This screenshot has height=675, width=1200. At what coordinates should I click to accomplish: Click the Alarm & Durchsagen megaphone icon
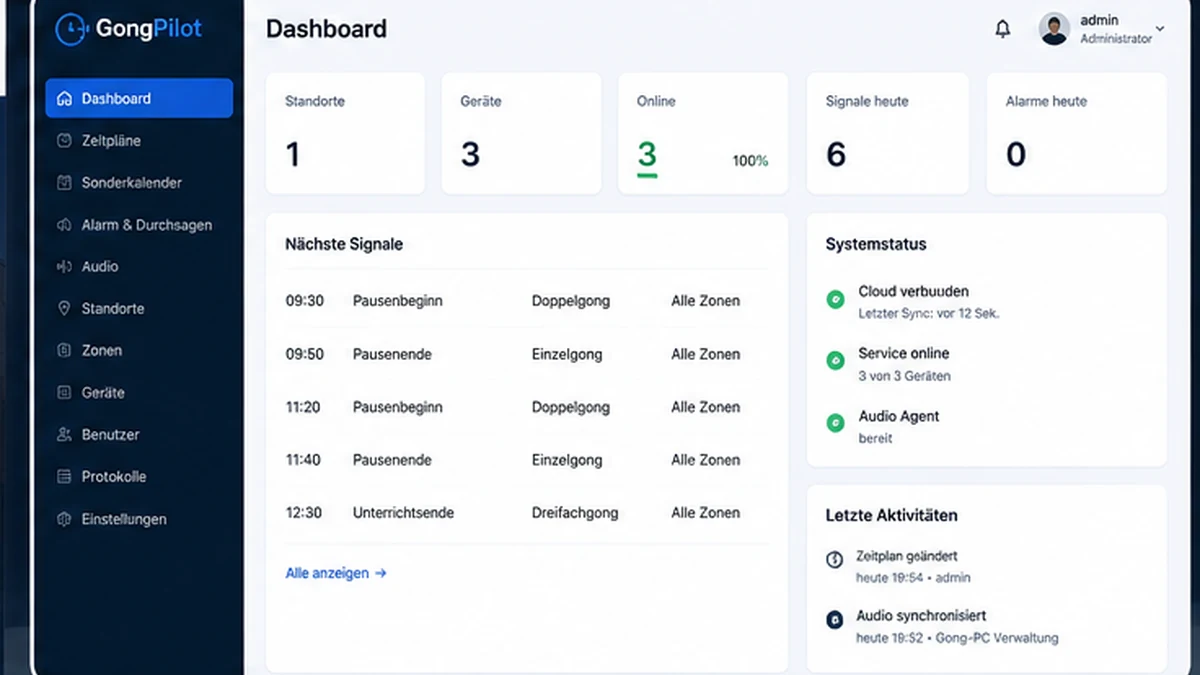[65, 225]
